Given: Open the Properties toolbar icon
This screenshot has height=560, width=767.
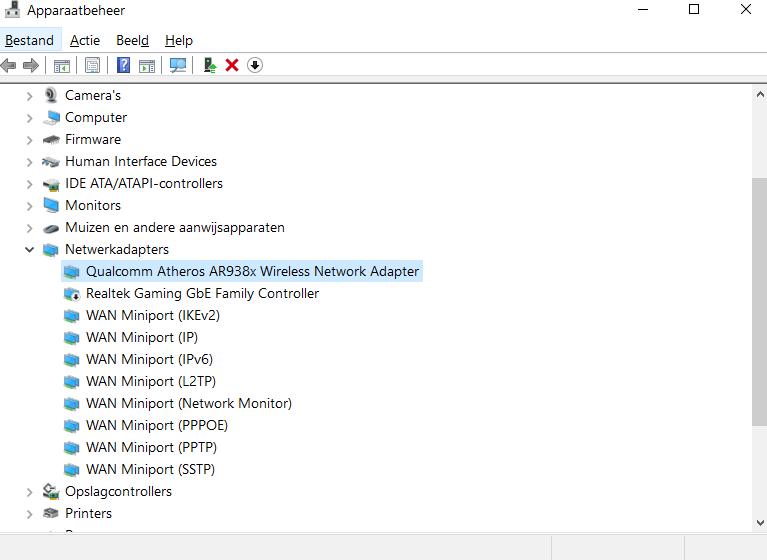Looking at the screenshot, I should (x=92, y=65).
